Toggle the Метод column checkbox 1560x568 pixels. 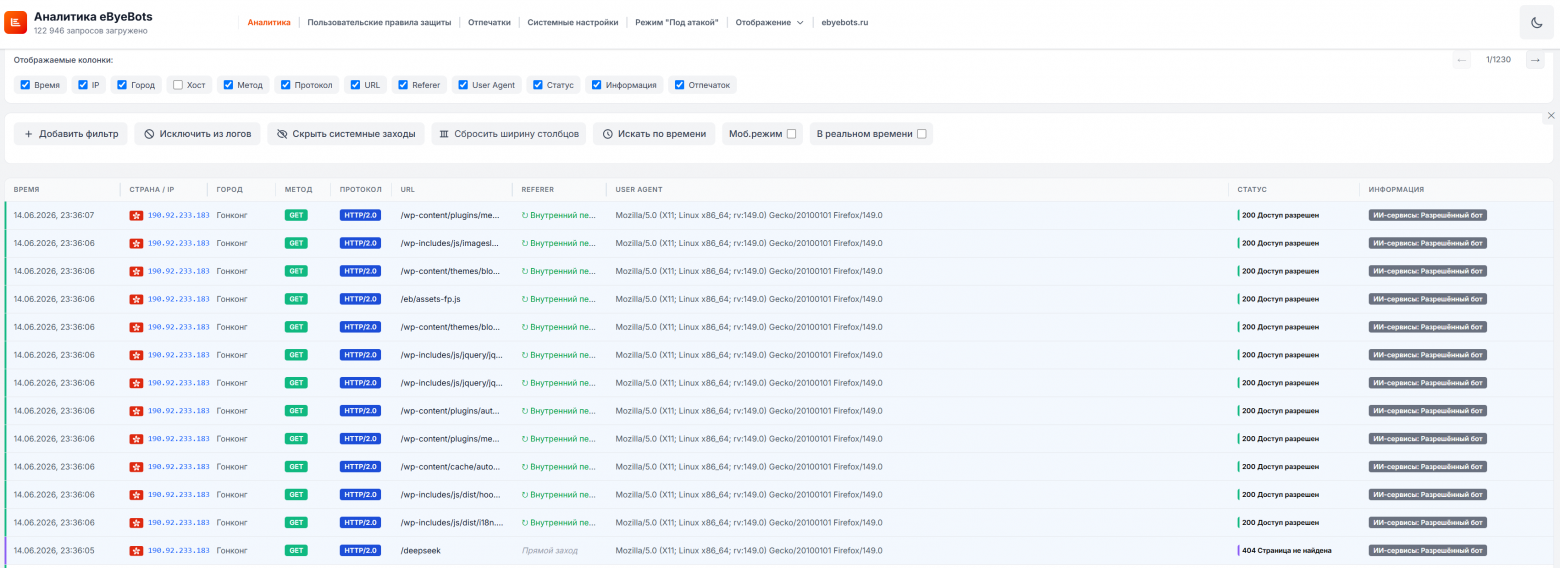(228, 85)
